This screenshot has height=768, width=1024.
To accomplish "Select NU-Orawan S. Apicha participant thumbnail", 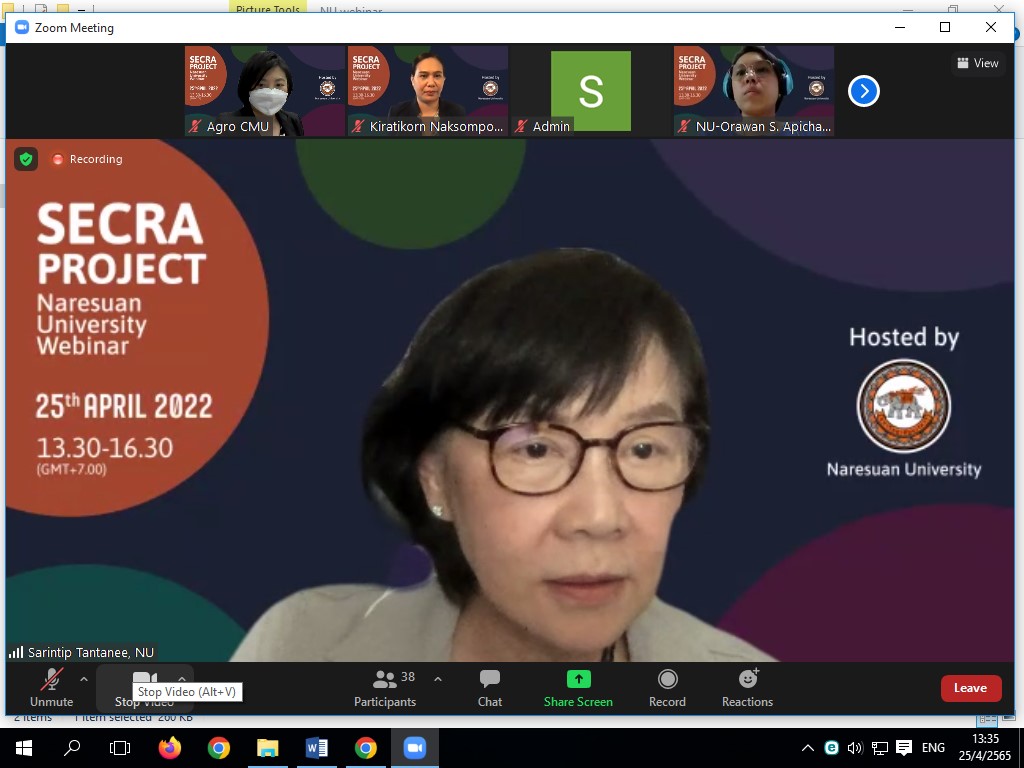I will pyautogui.click(x=754, y=91).
